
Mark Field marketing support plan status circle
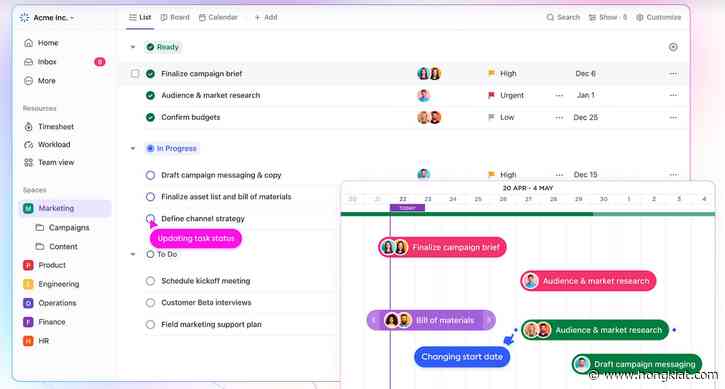pyautogui.click(x=150, y=324)
